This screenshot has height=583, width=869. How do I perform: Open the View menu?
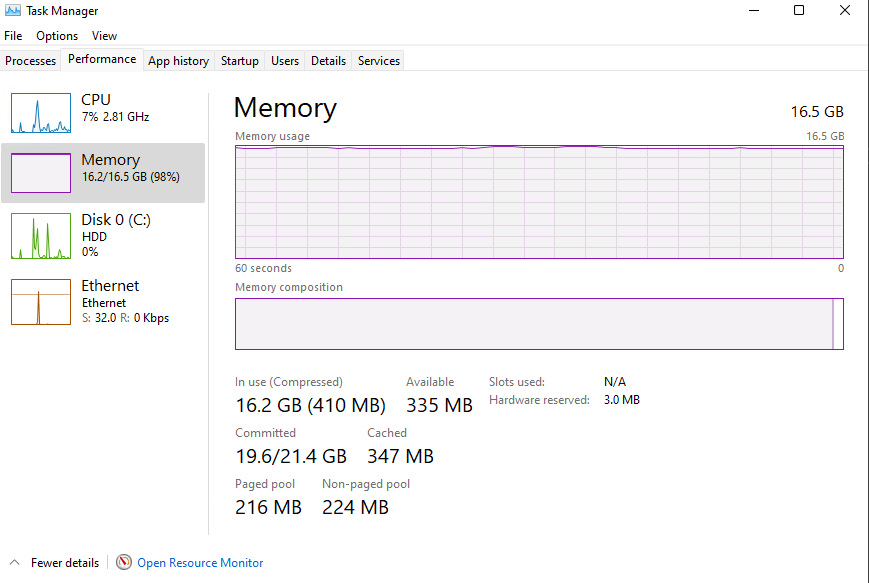[x=104, y=36]
